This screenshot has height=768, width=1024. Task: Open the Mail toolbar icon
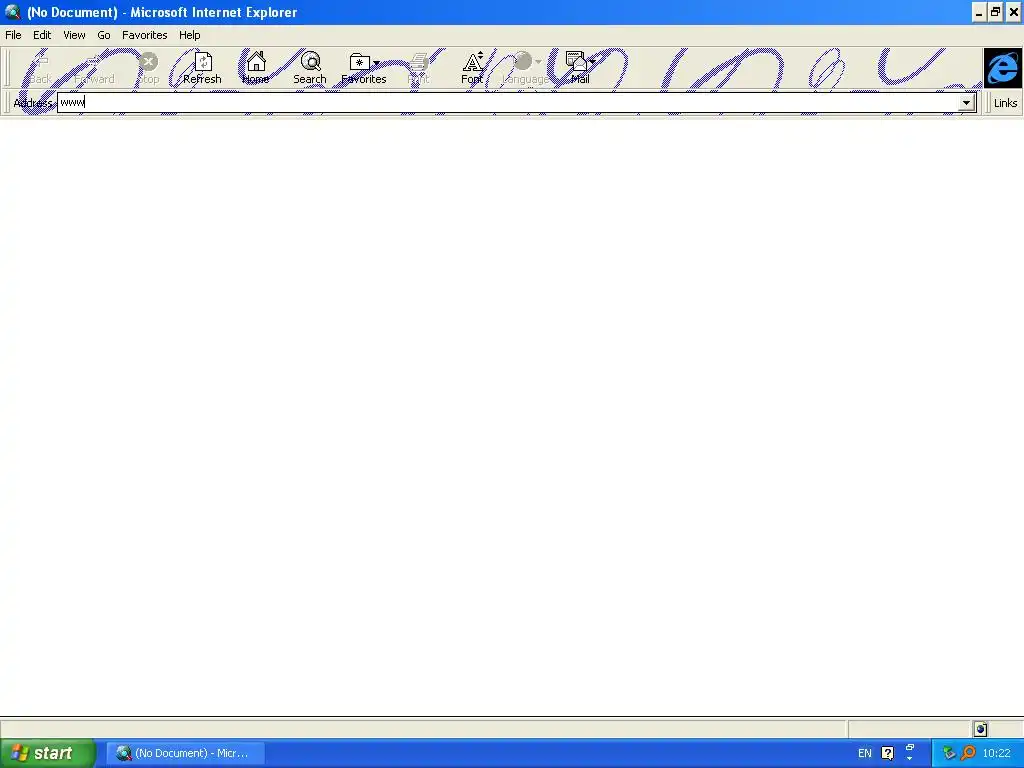point(576,61)
